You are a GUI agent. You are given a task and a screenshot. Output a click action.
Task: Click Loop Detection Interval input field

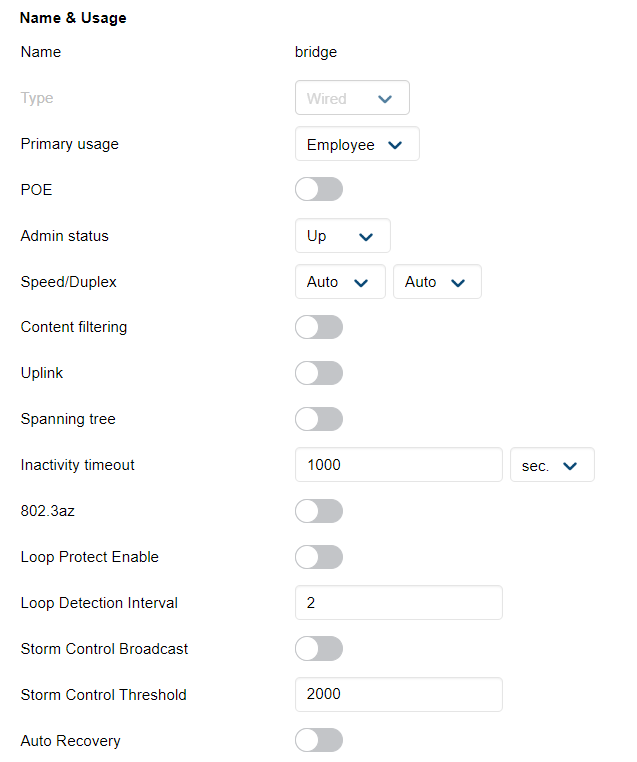[398, 603]
